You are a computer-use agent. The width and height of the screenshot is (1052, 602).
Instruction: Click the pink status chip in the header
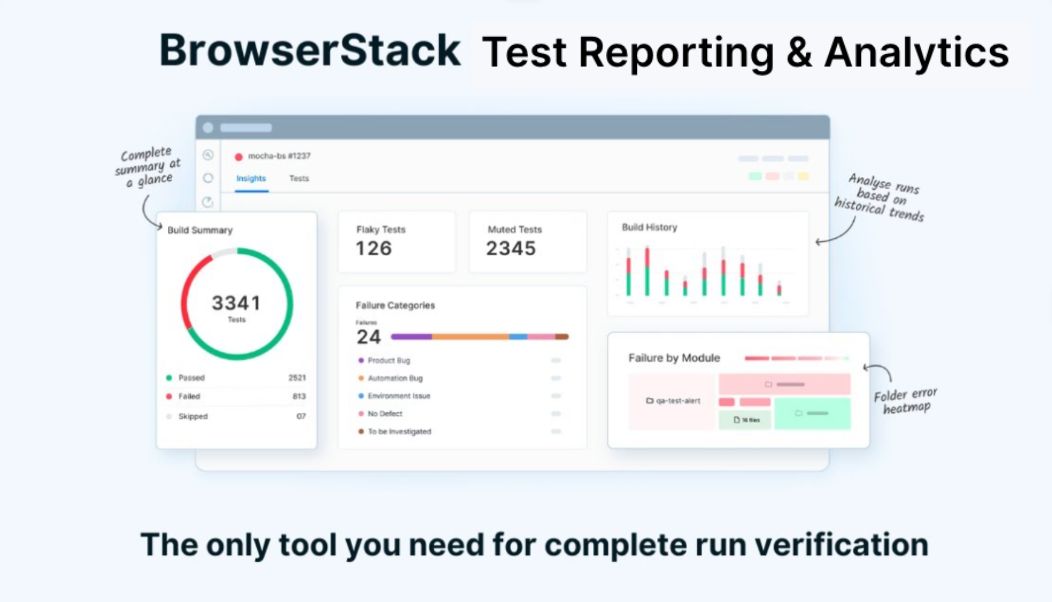[772, 177]
